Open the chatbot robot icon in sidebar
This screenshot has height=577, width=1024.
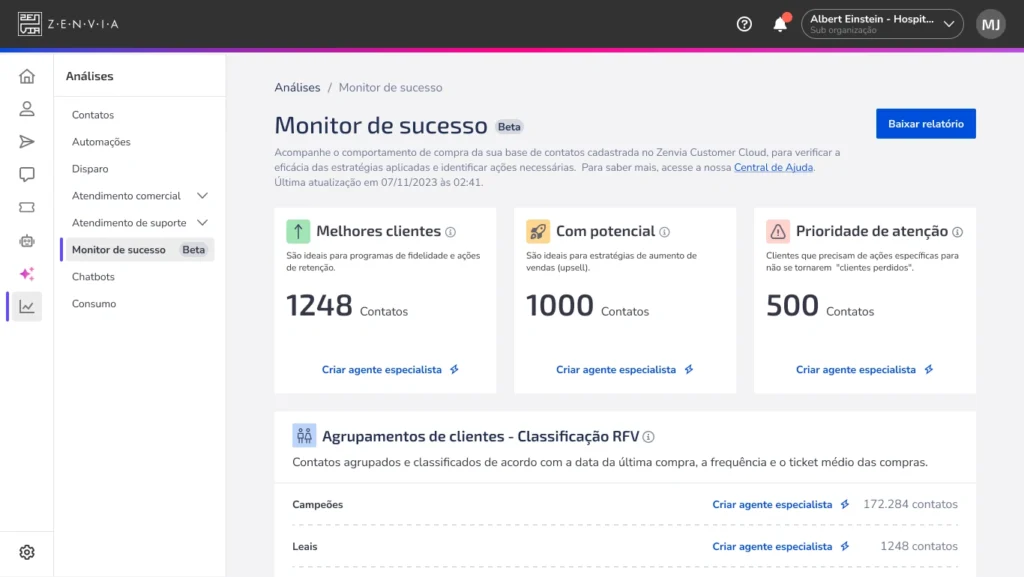27,241
